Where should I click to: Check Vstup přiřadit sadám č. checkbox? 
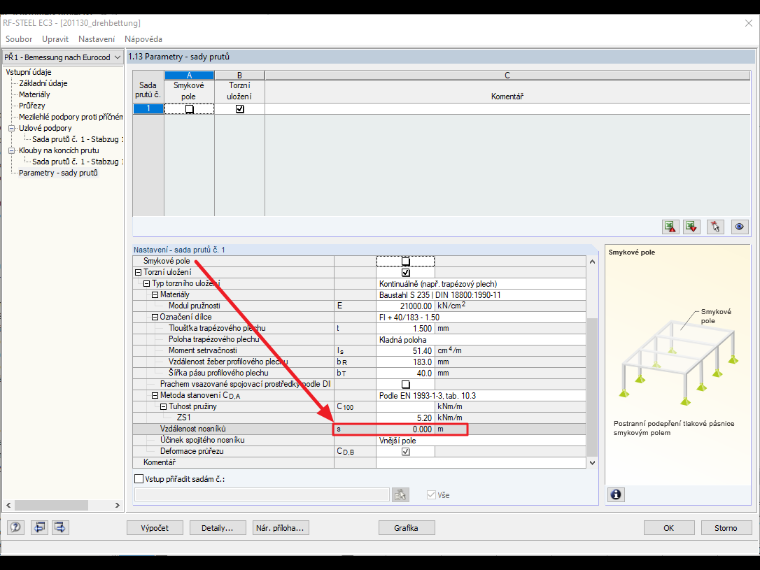coord(139,479)
